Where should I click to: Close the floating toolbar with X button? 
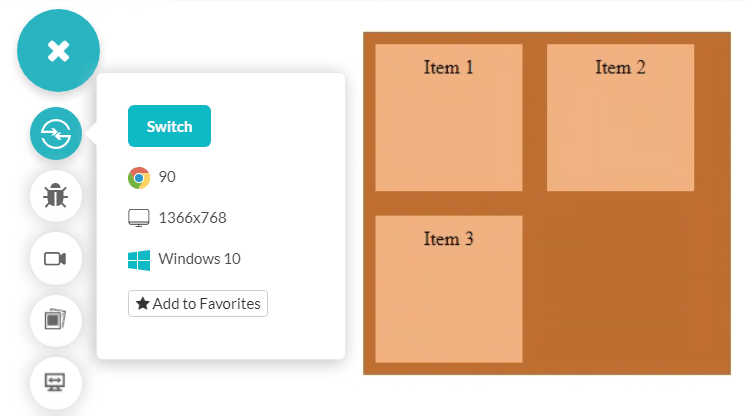[x=58, y=50]
